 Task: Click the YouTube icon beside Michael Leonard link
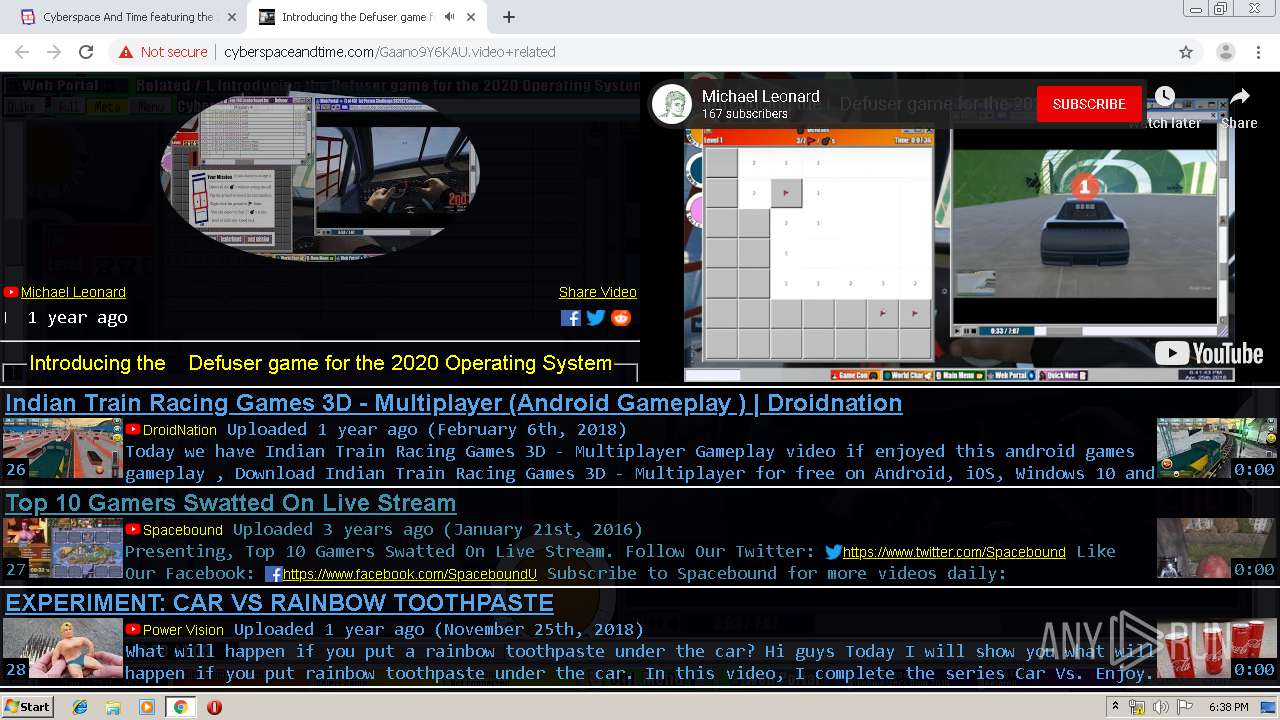[x=11, y=292]
